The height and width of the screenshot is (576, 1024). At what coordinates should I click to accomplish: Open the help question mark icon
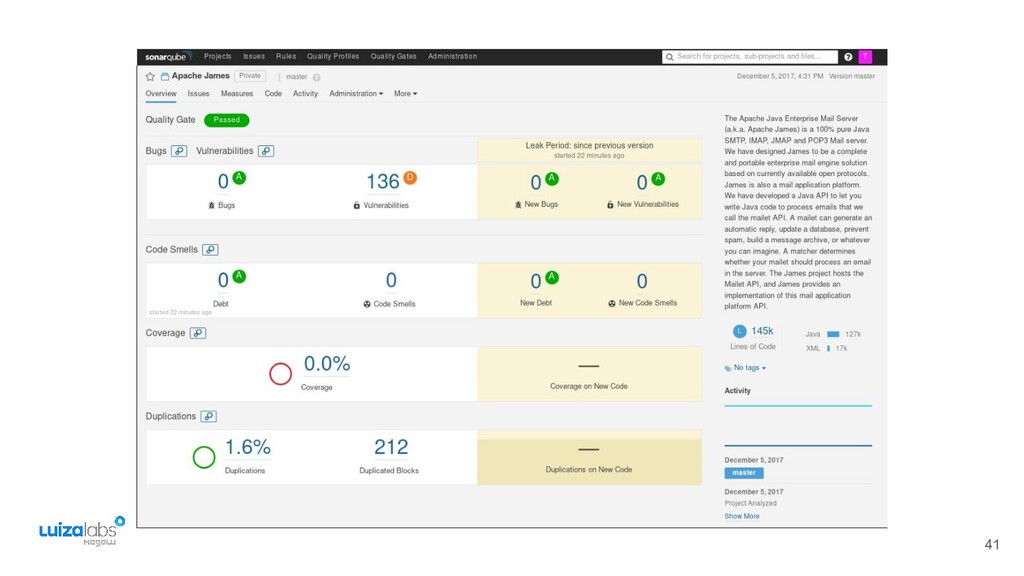848,57
